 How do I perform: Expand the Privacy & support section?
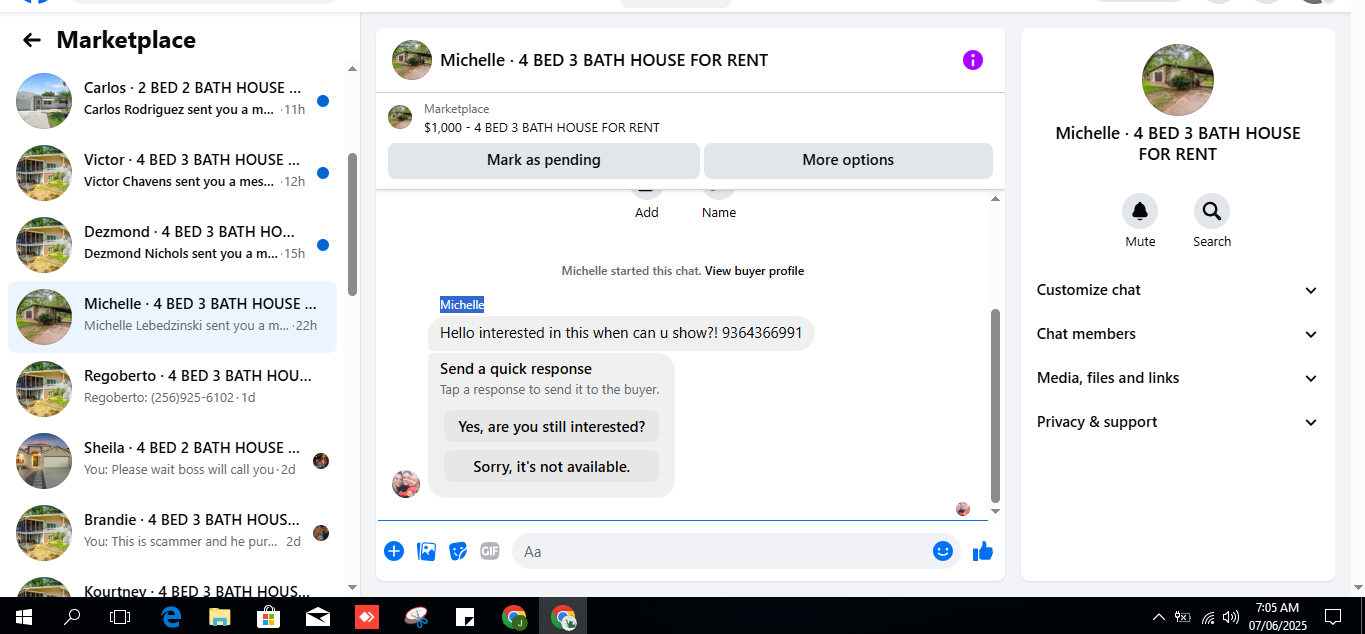click(x=1178, y=422)
